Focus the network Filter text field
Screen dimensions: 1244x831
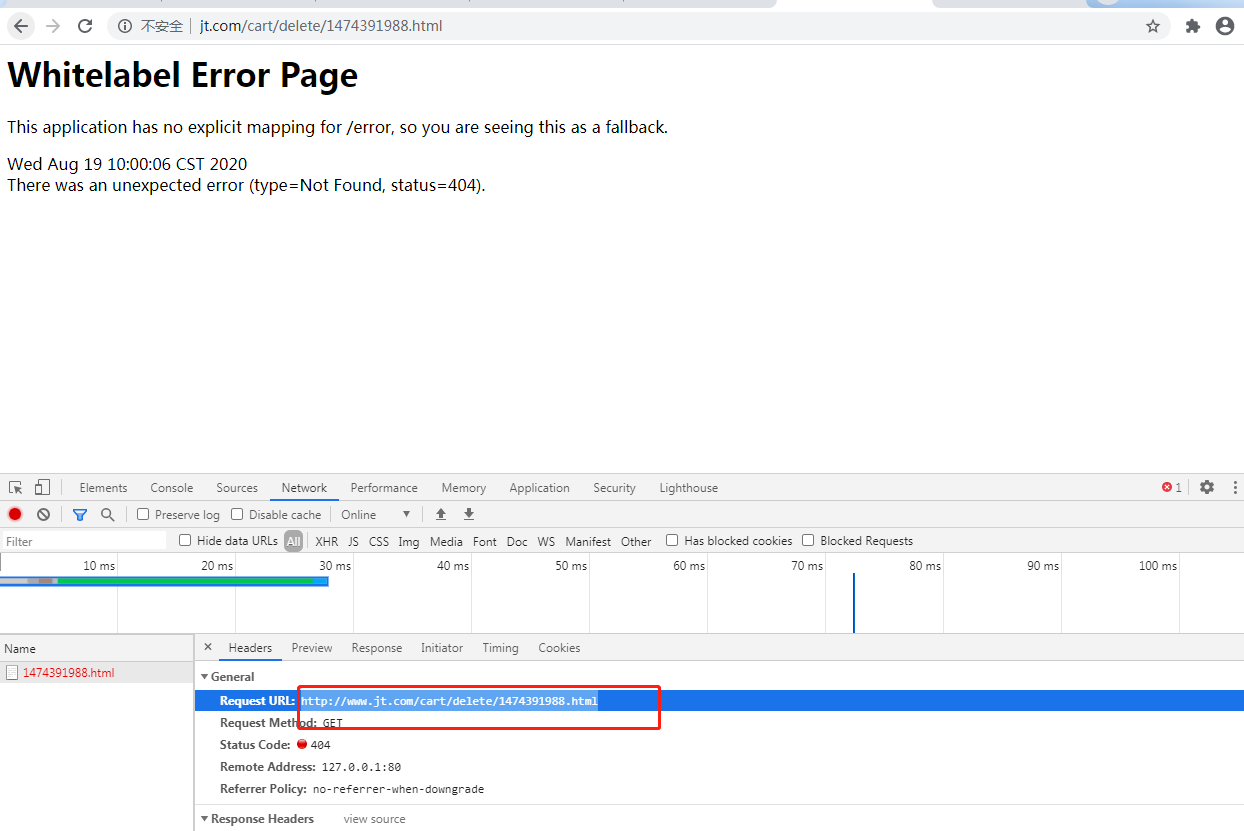point(84,541)
